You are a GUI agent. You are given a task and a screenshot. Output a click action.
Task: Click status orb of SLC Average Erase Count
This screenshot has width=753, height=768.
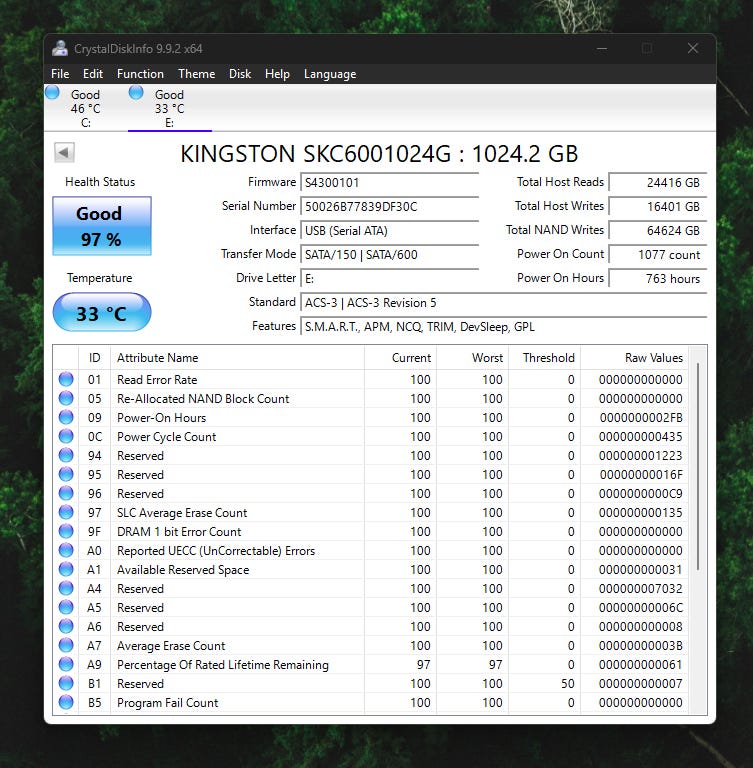[x=66, y=512]
